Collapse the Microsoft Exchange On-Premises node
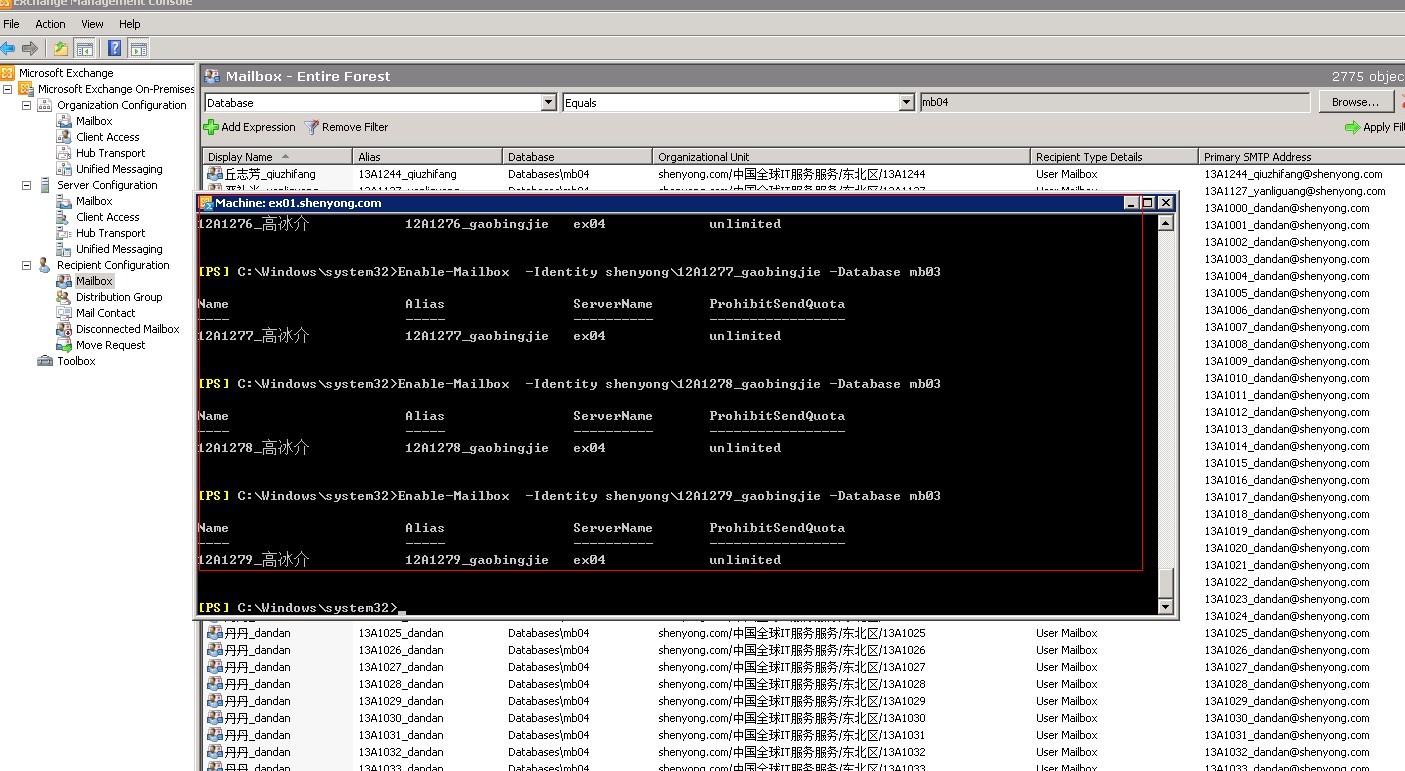 (8, 89)
